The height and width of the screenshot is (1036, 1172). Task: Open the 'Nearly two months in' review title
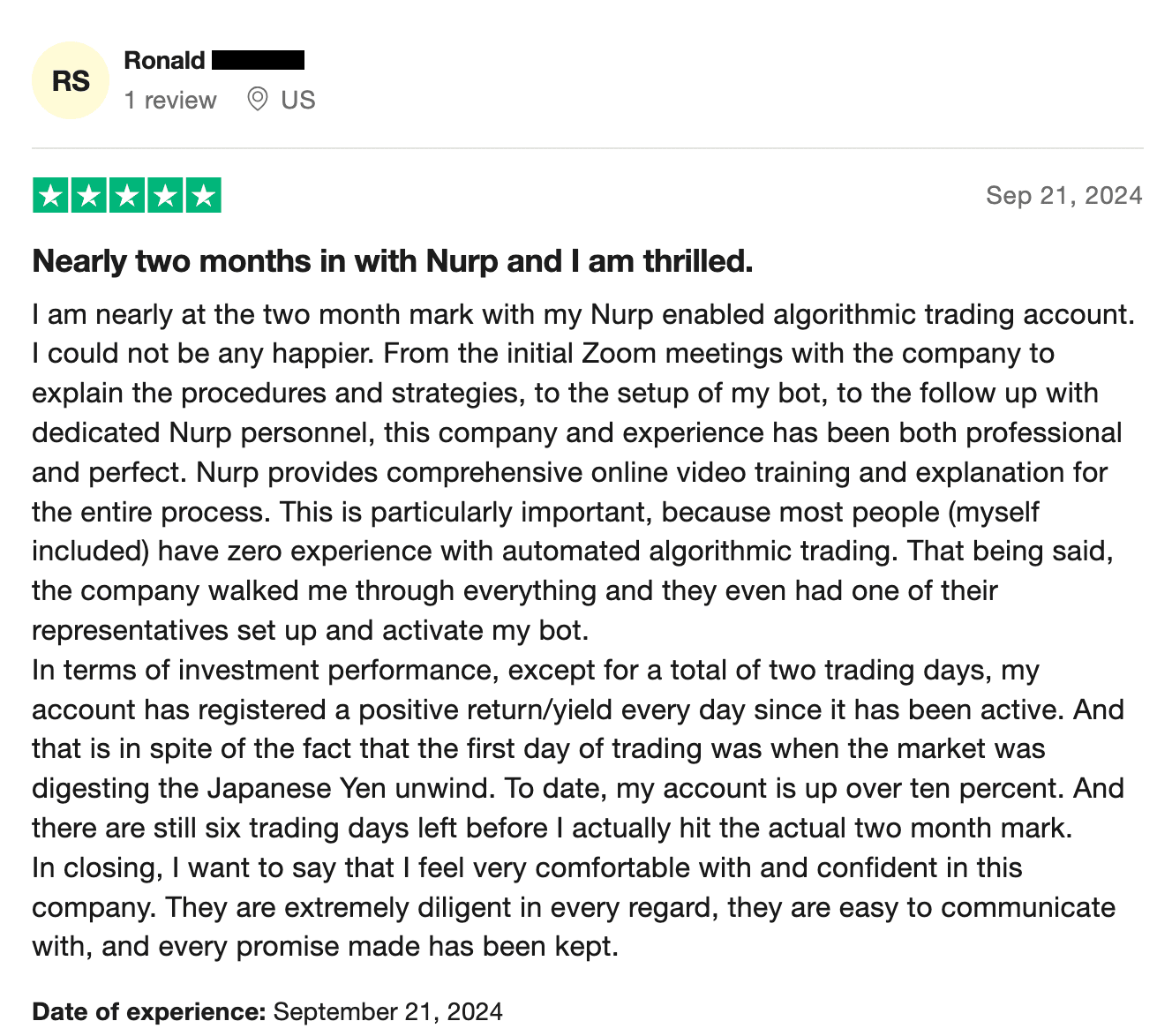[x=392, y=261]
